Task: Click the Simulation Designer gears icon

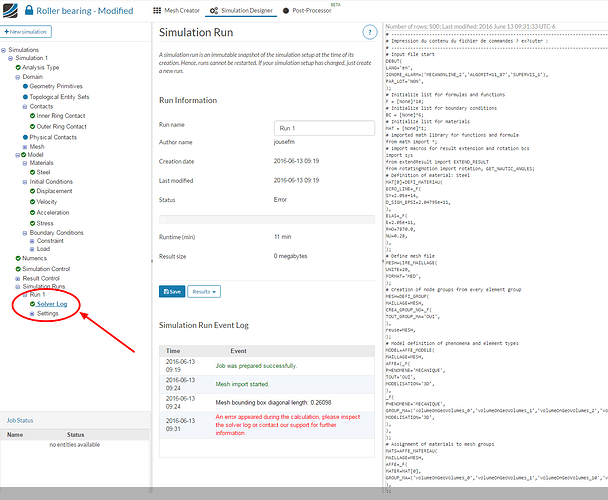Action: (214, 10)
